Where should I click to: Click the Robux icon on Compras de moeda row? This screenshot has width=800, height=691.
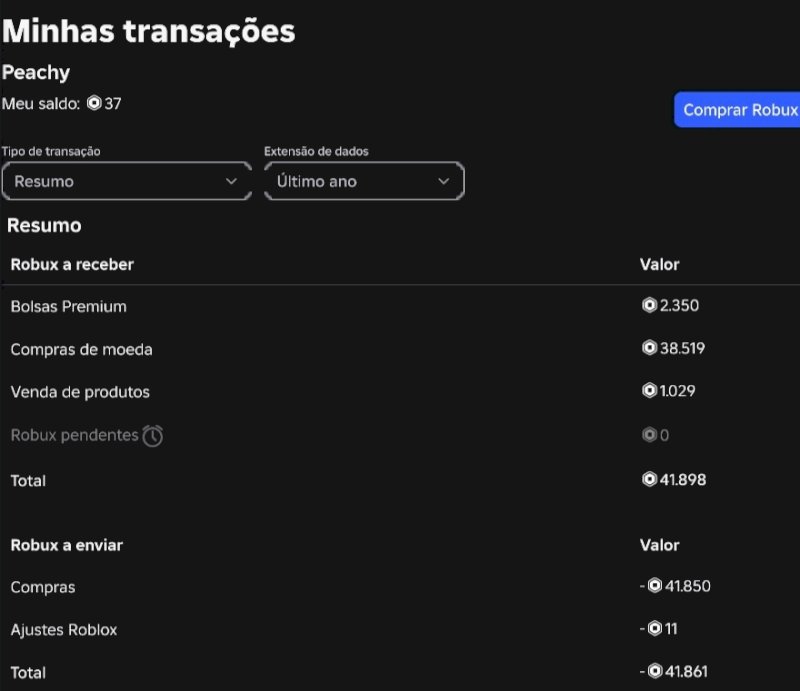click(x=649, y=349)
